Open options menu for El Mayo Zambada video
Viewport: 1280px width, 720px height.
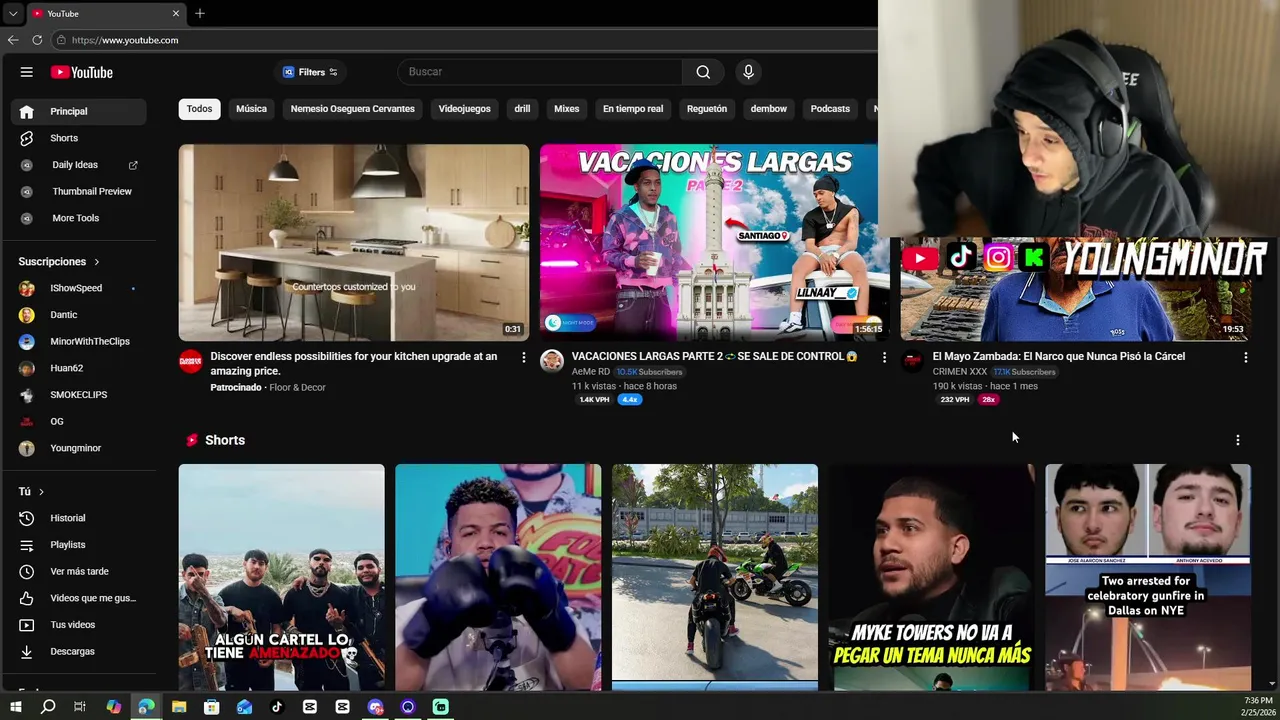click(1245, 357)
